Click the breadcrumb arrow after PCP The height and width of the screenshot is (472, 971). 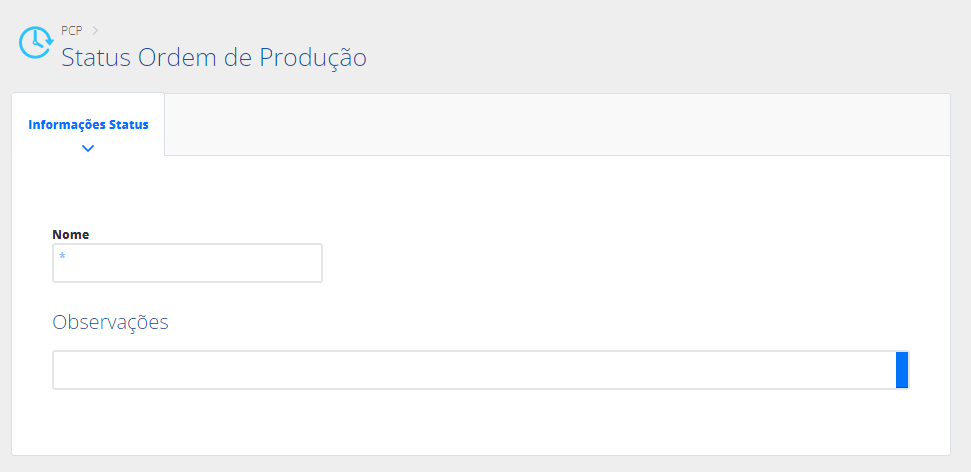[95, 30]
